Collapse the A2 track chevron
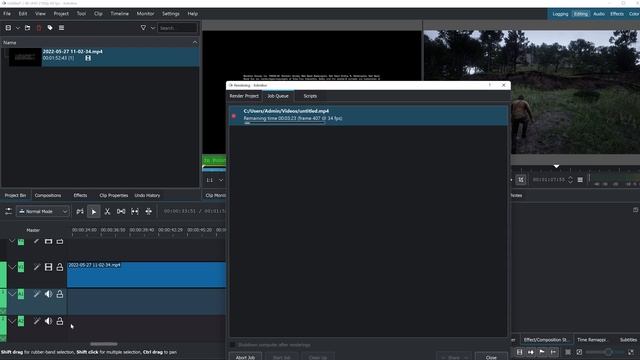Image resolution: width=640 pixels, height=360 pixels. pyautogui.click(x=12, y=321)
